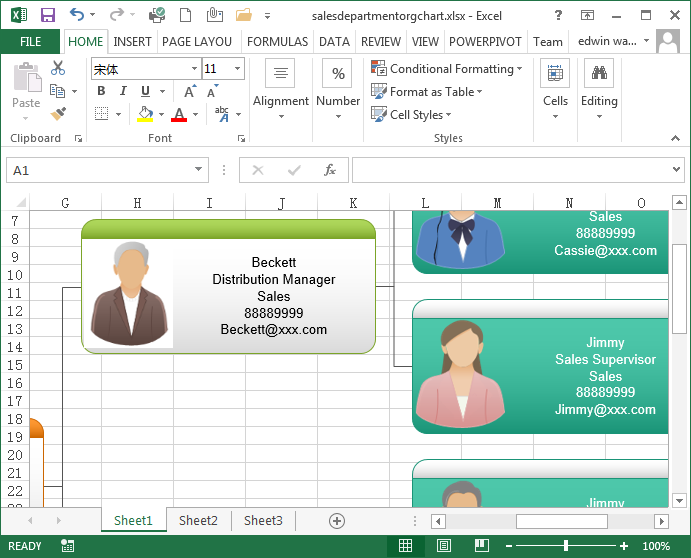Click the Cut scissors icon
This screenshot has width=691, height=558.
pyautogui.click(x=58, y=68)
